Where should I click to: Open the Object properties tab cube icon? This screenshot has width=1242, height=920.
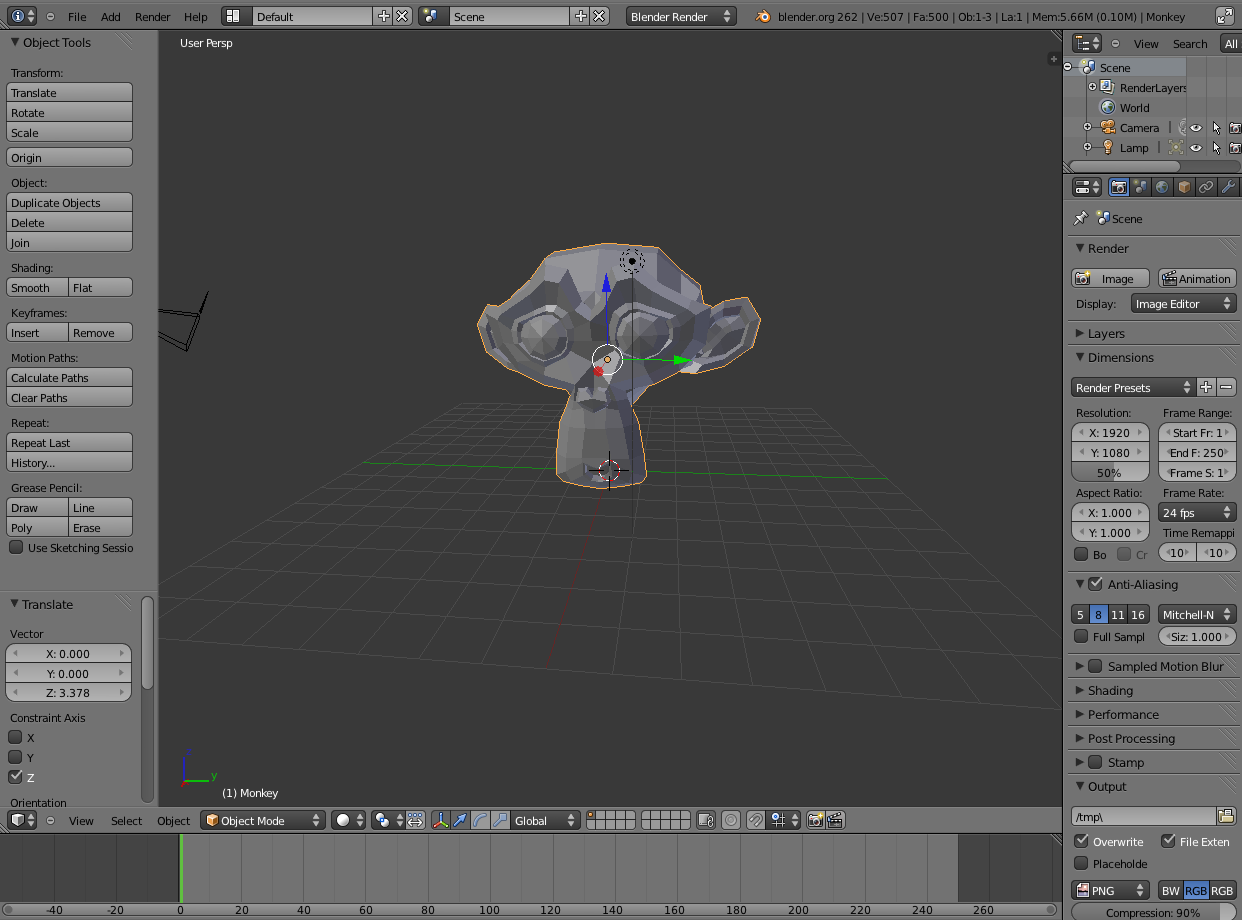tap(1184, 187)
